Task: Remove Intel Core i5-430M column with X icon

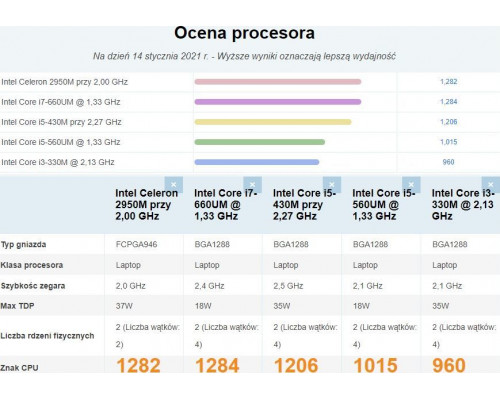Action: pos(332,185)
